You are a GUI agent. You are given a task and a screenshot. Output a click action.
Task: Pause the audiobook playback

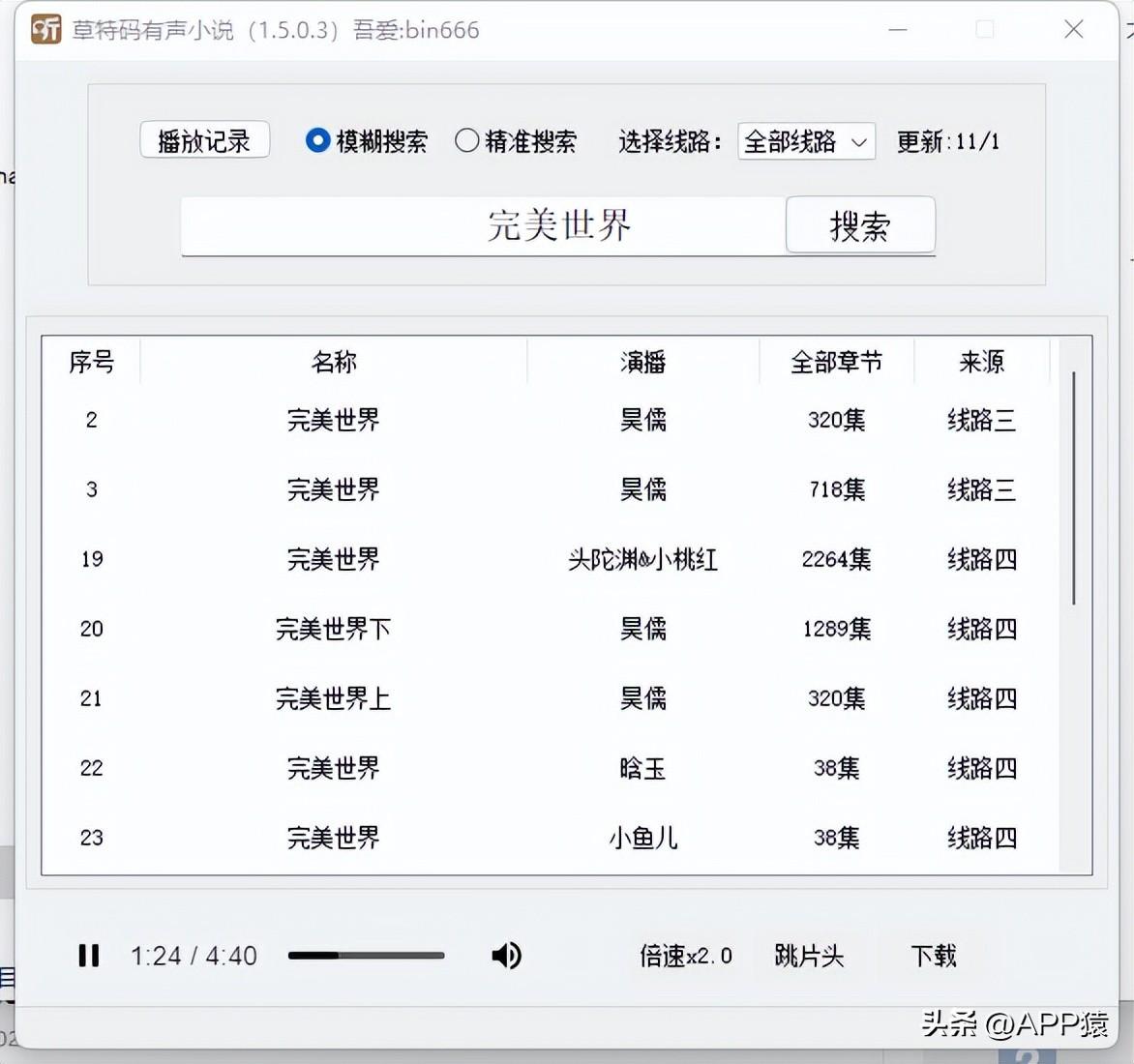pos(89,956)
